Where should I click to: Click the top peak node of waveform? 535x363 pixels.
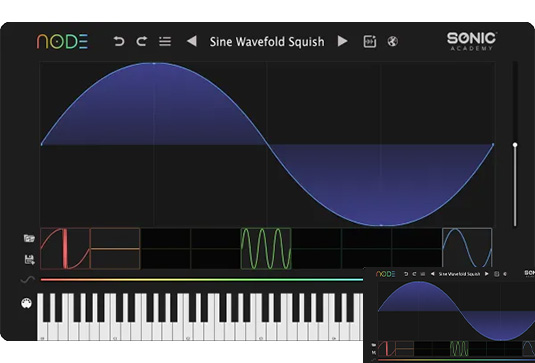tap(154, 63)
